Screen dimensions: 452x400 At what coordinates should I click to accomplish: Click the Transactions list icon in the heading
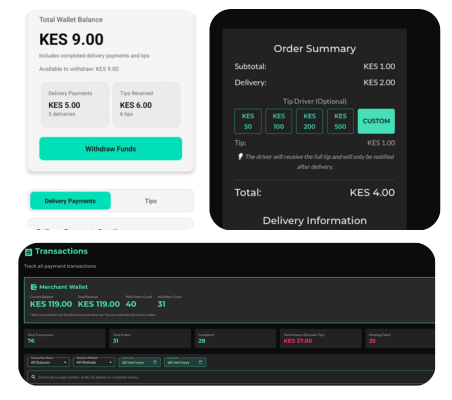[29, 252]
